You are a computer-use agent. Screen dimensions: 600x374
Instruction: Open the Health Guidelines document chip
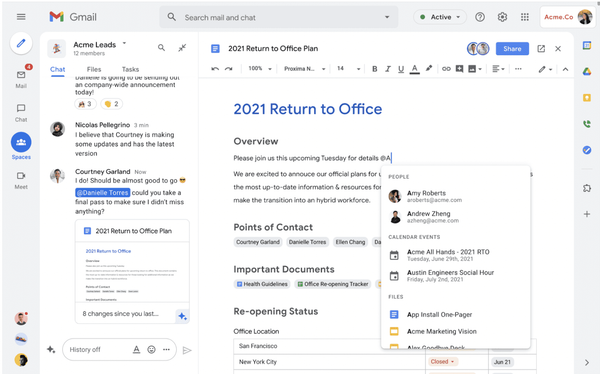262,284
